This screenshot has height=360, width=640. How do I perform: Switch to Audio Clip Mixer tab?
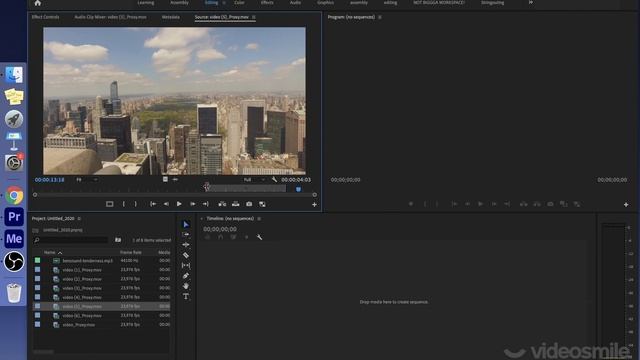(110, 17)
